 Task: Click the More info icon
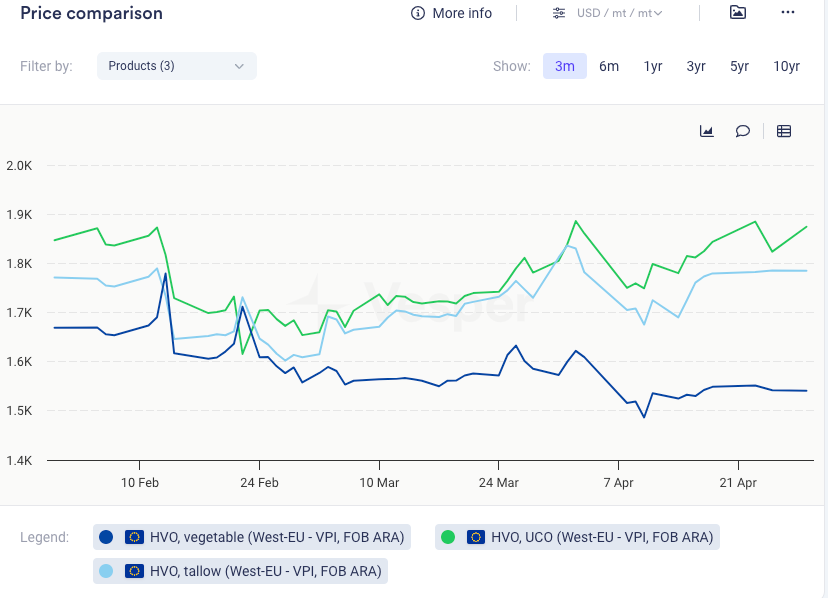point(418,13)
